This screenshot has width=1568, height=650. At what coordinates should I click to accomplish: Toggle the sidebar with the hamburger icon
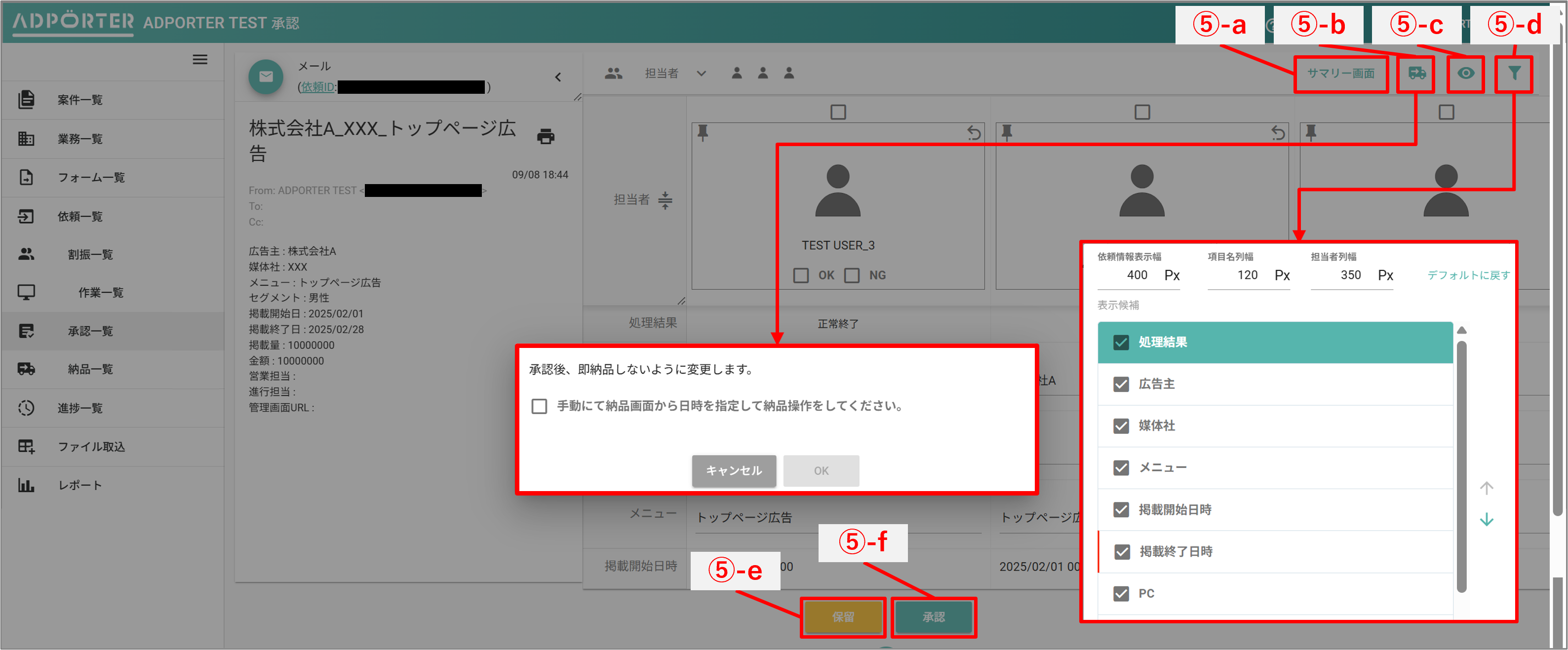[x=200, y=59]
